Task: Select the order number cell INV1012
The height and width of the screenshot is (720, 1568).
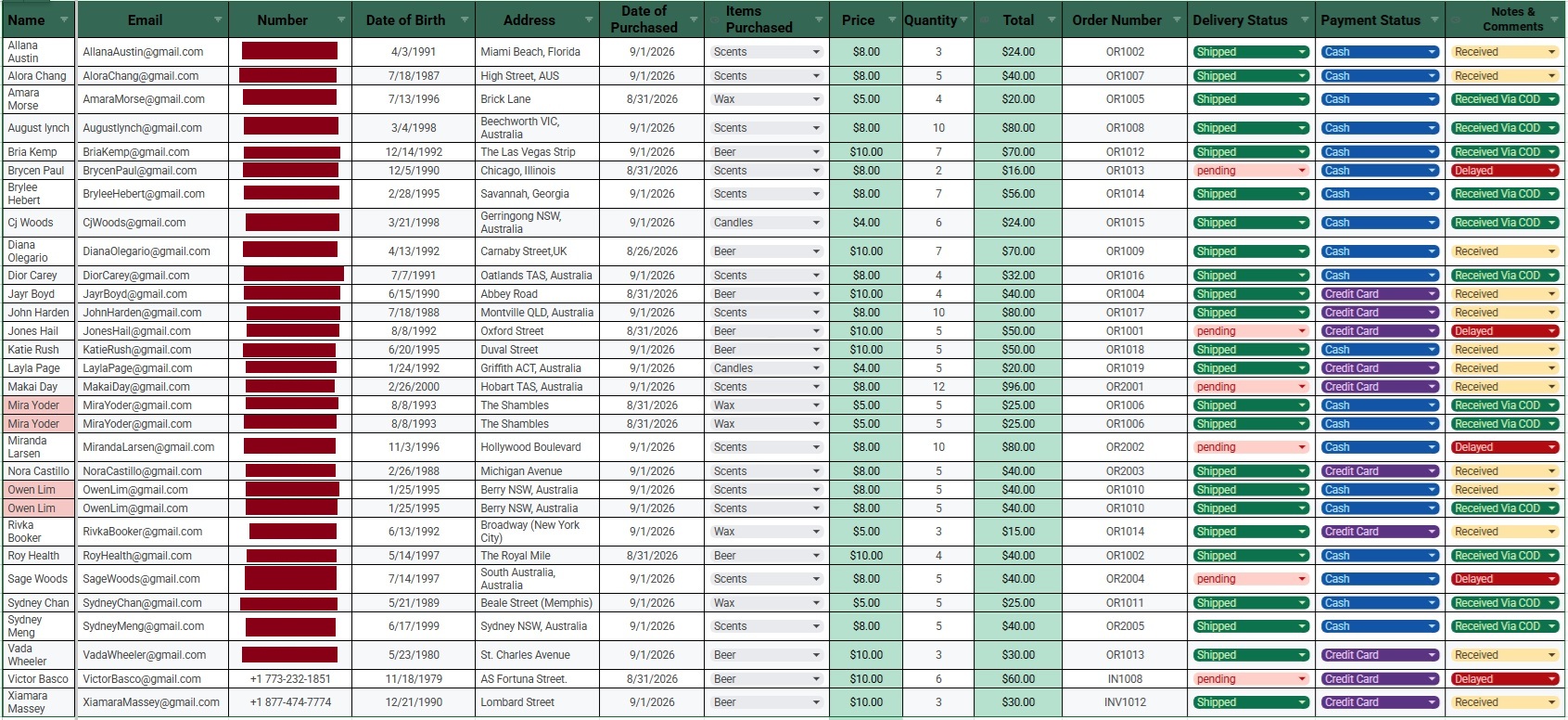Action: click(1125, 702)
